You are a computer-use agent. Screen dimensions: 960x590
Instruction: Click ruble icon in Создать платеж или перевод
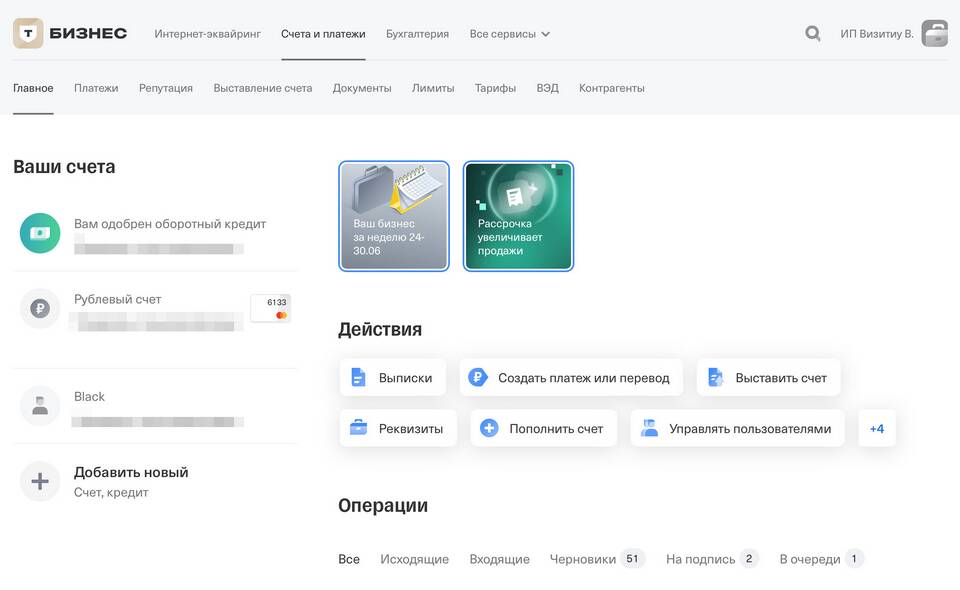pos(478,377)
